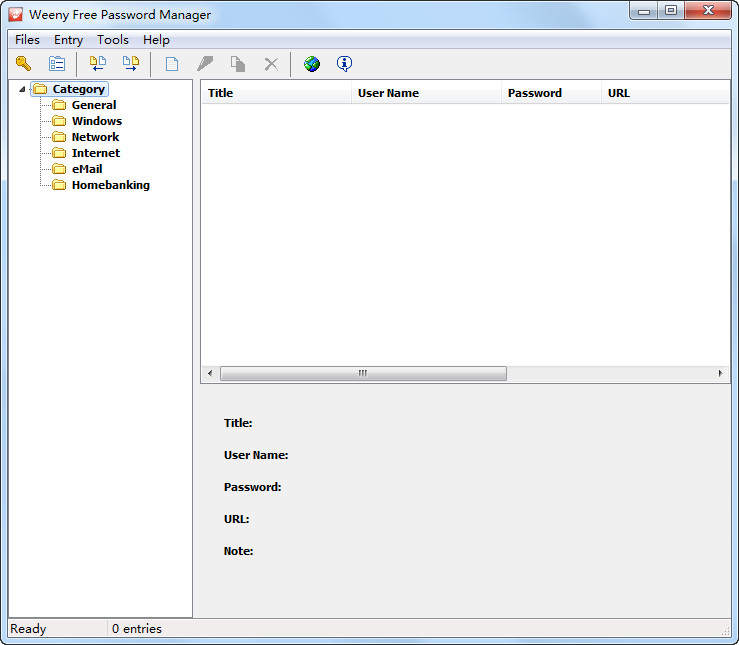Click the edit entry pen icon
Viewport: 739px width, 645px height.
[x=205, y=64]
